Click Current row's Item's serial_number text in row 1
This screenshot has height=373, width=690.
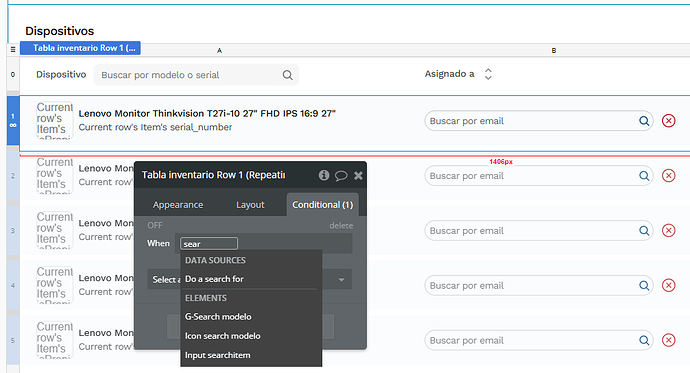point(155,127)
